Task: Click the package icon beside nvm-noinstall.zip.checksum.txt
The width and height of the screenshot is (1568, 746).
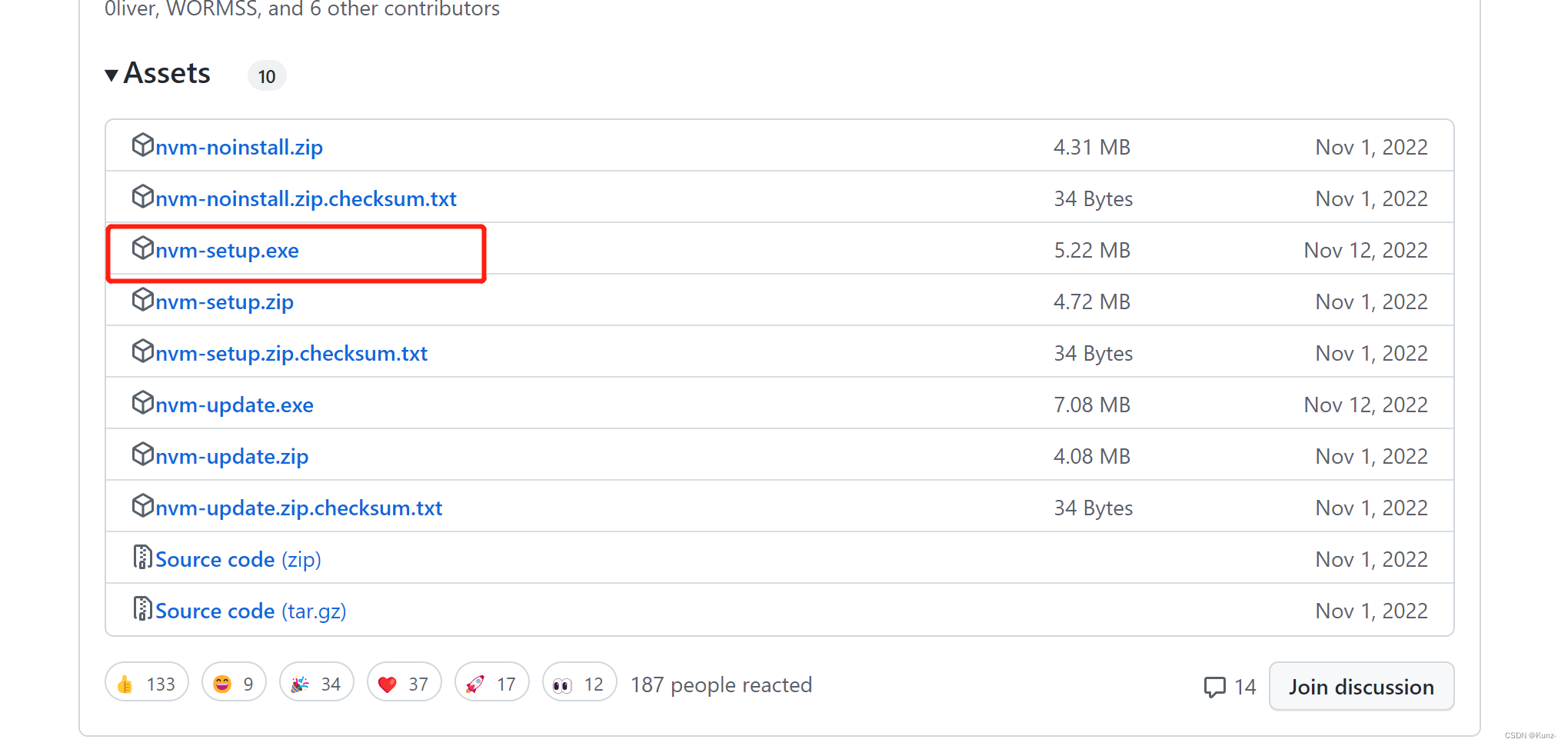Action: [x=143, y=196]
